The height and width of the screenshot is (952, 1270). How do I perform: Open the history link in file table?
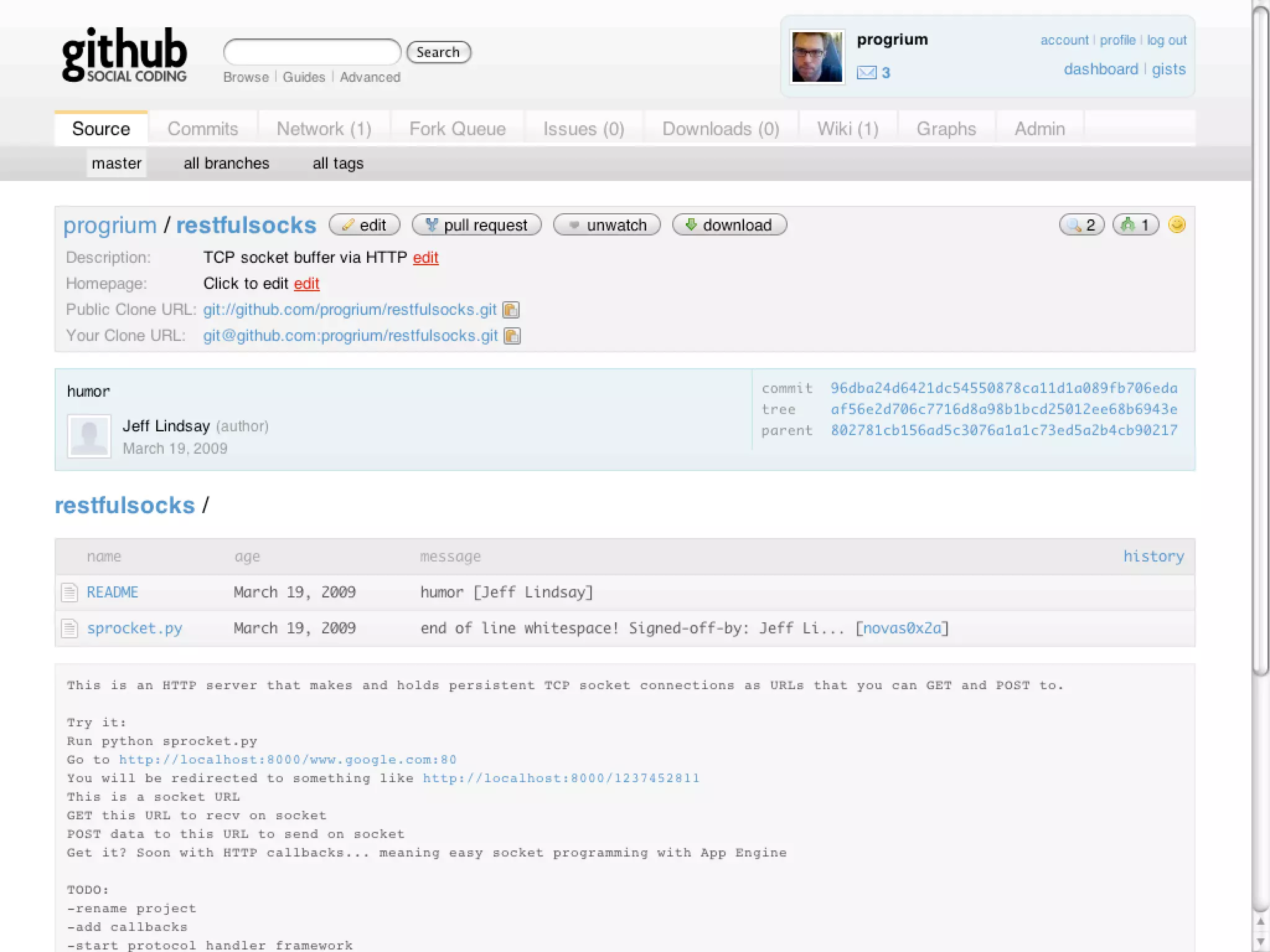pyautogui.click(x=1153, y=556)
